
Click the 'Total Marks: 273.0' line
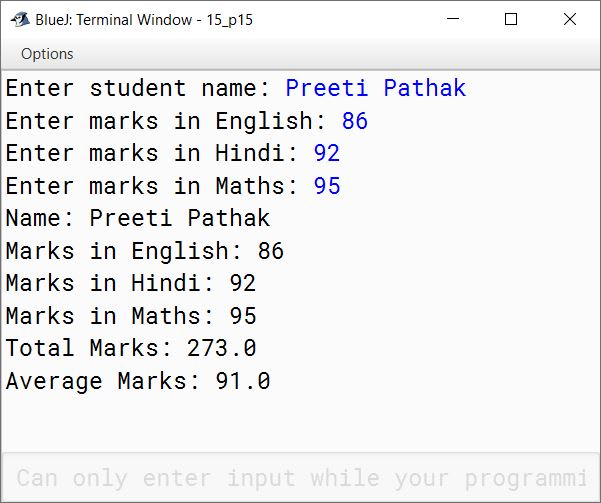[x=131, y=348]
